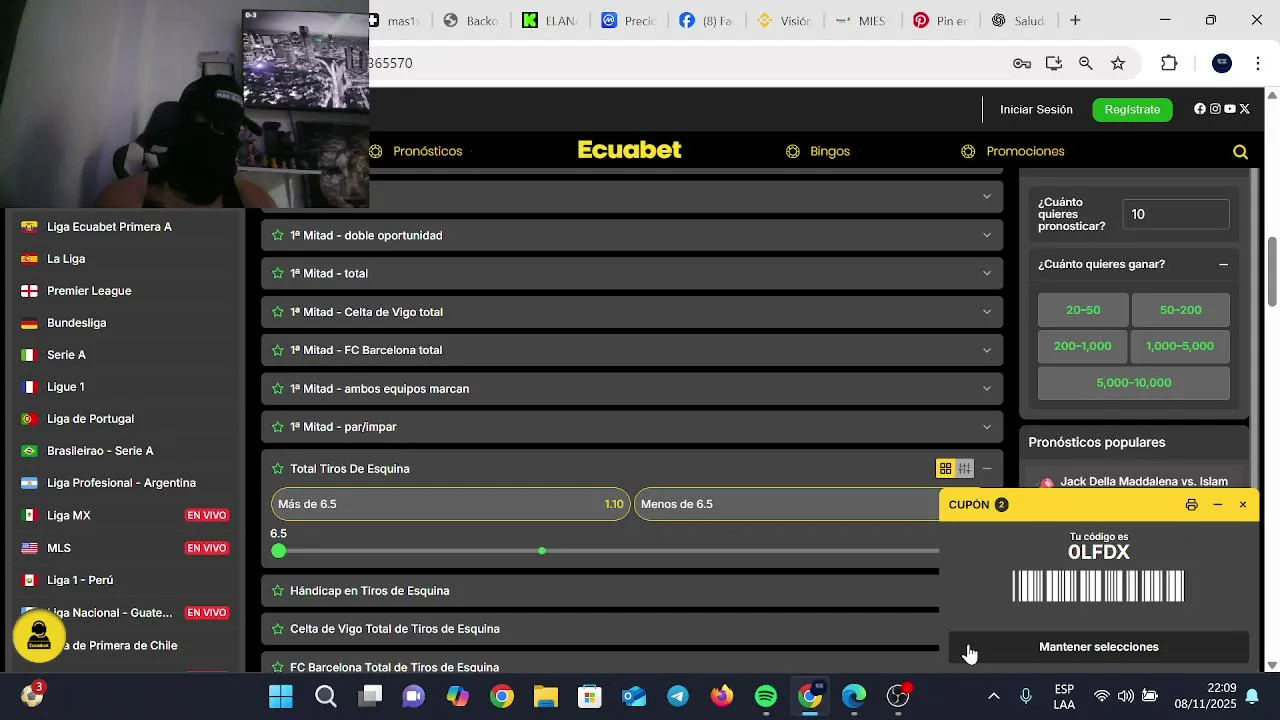Minimize the Cupón panel
This screenshot has width=1280, height=720.
click(x=1217, y=505)
